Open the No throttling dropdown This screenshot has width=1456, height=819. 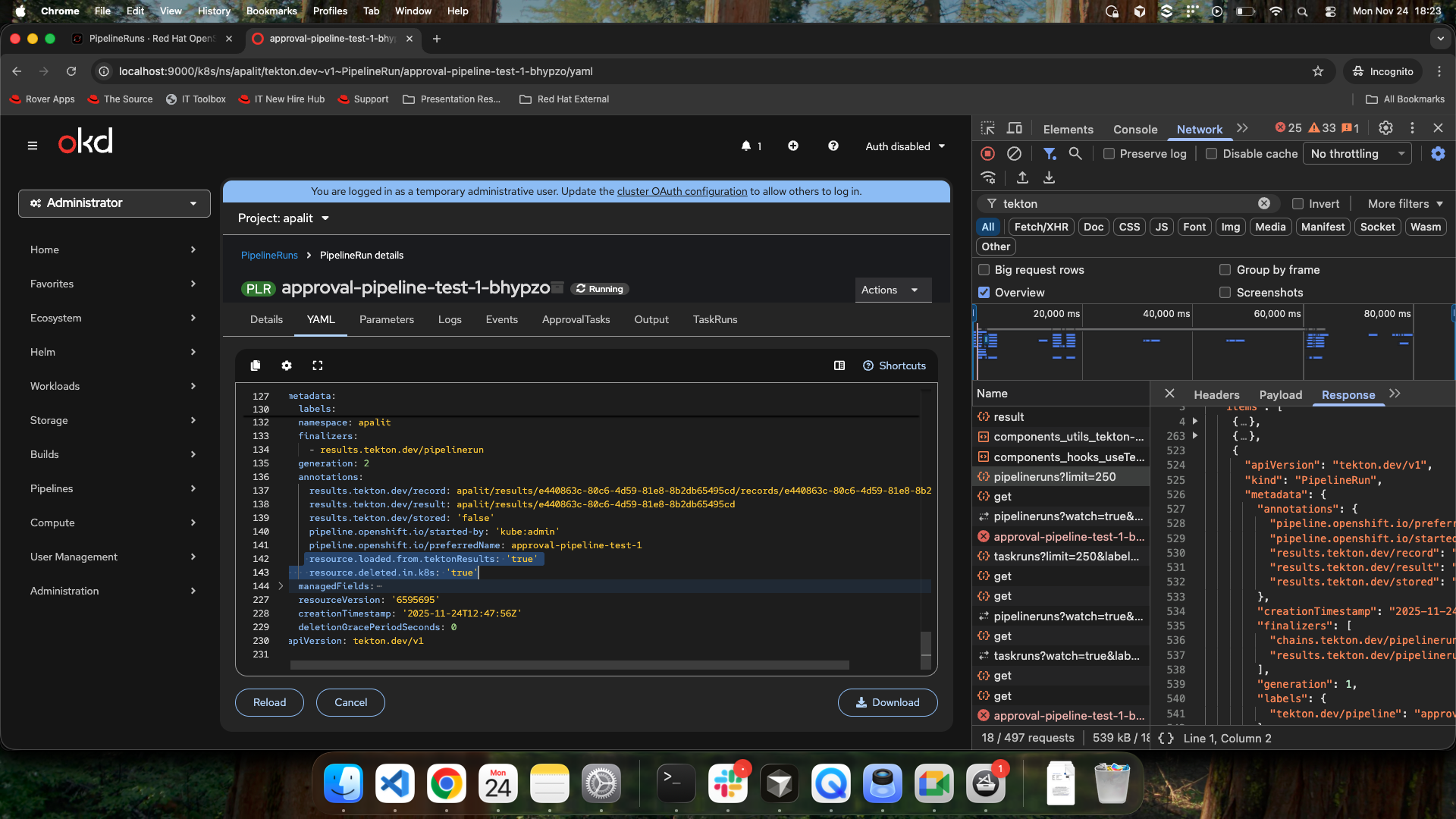1357,153
